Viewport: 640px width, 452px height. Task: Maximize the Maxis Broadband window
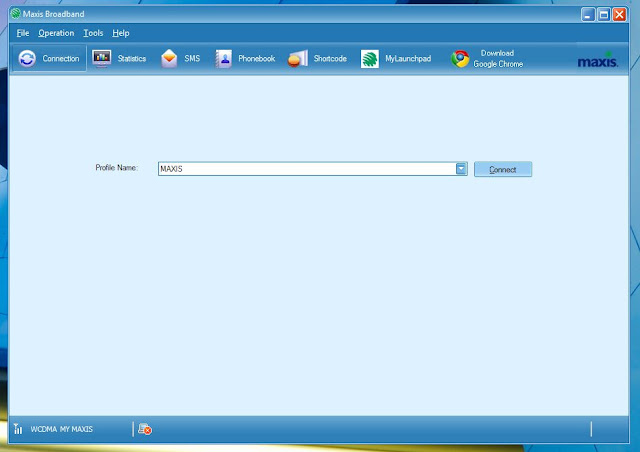(604, 15)
